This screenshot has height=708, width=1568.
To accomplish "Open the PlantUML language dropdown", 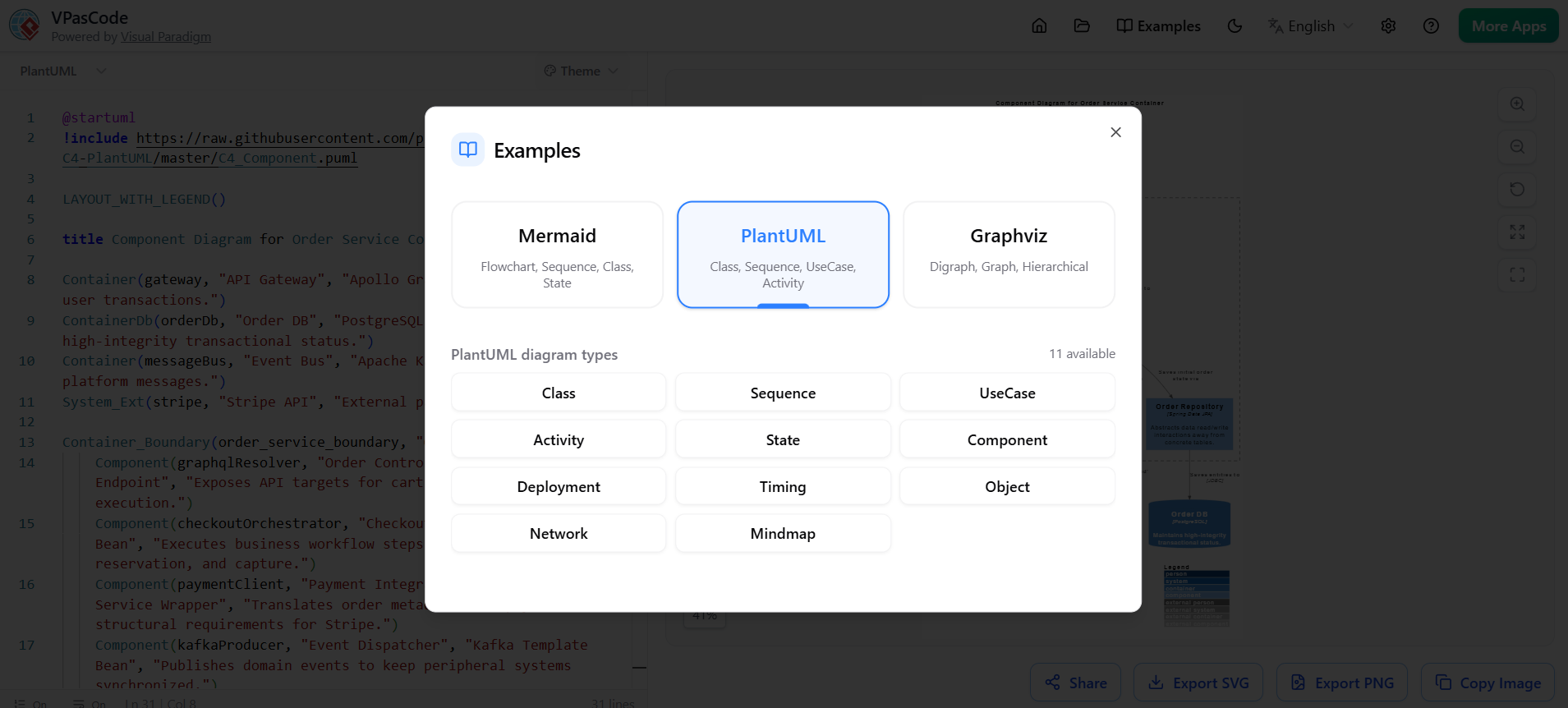I will click(63, 71).
